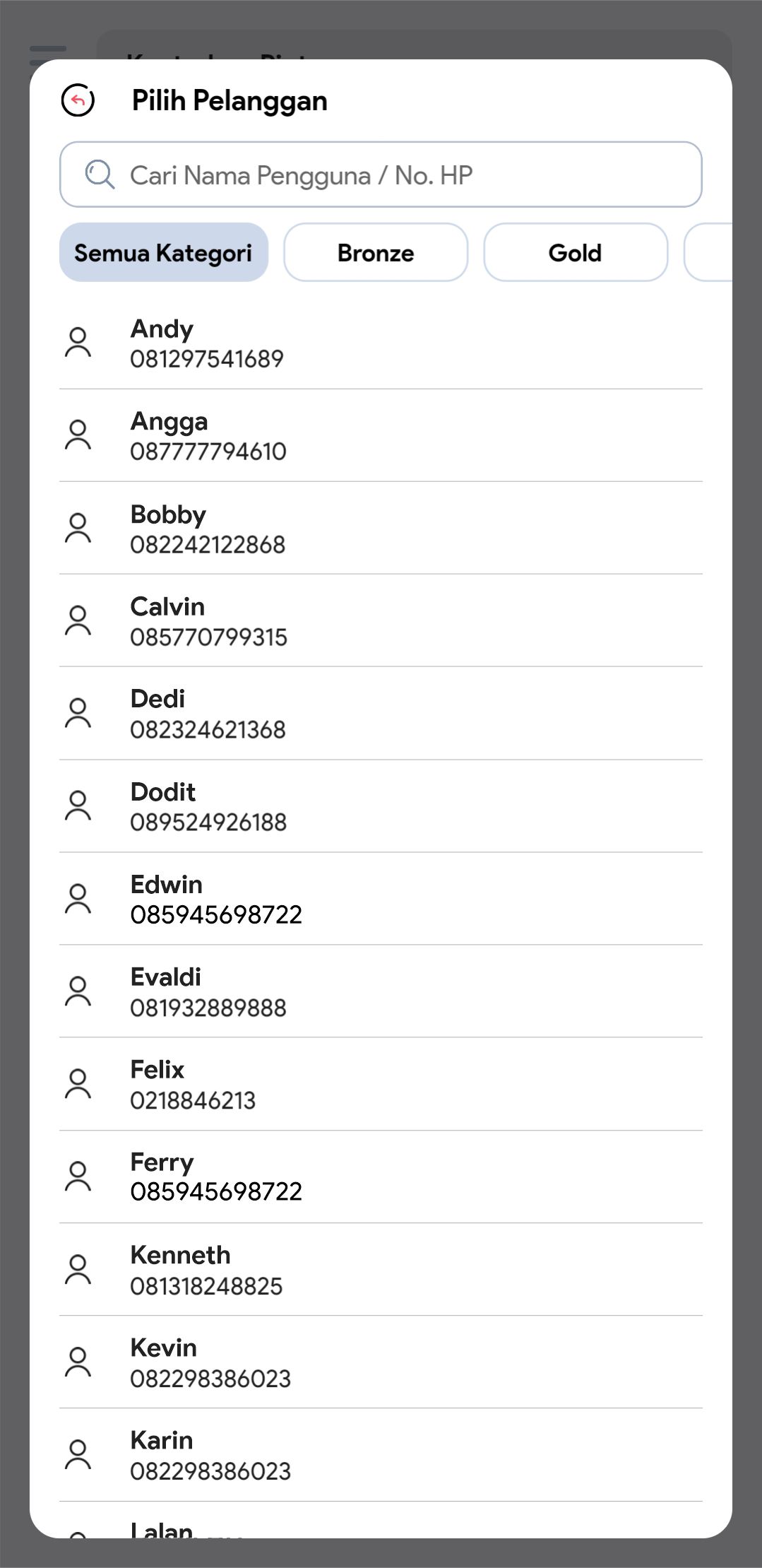Focus the Cari Nama Pengguna search field
This screenshot has height=1568, width=762.
click(x=395, y=175)
